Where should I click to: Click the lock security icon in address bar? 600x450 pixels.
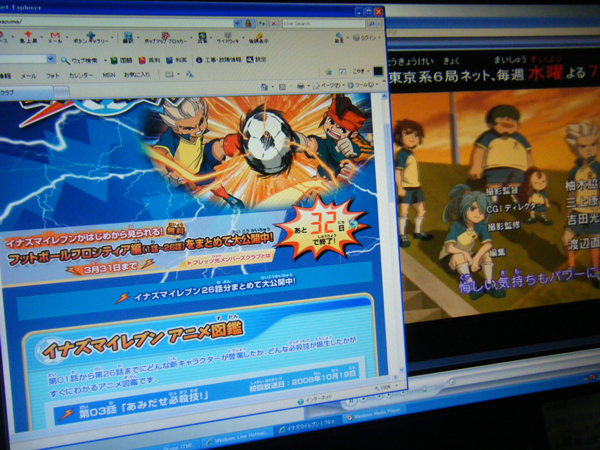click(248, 24)
